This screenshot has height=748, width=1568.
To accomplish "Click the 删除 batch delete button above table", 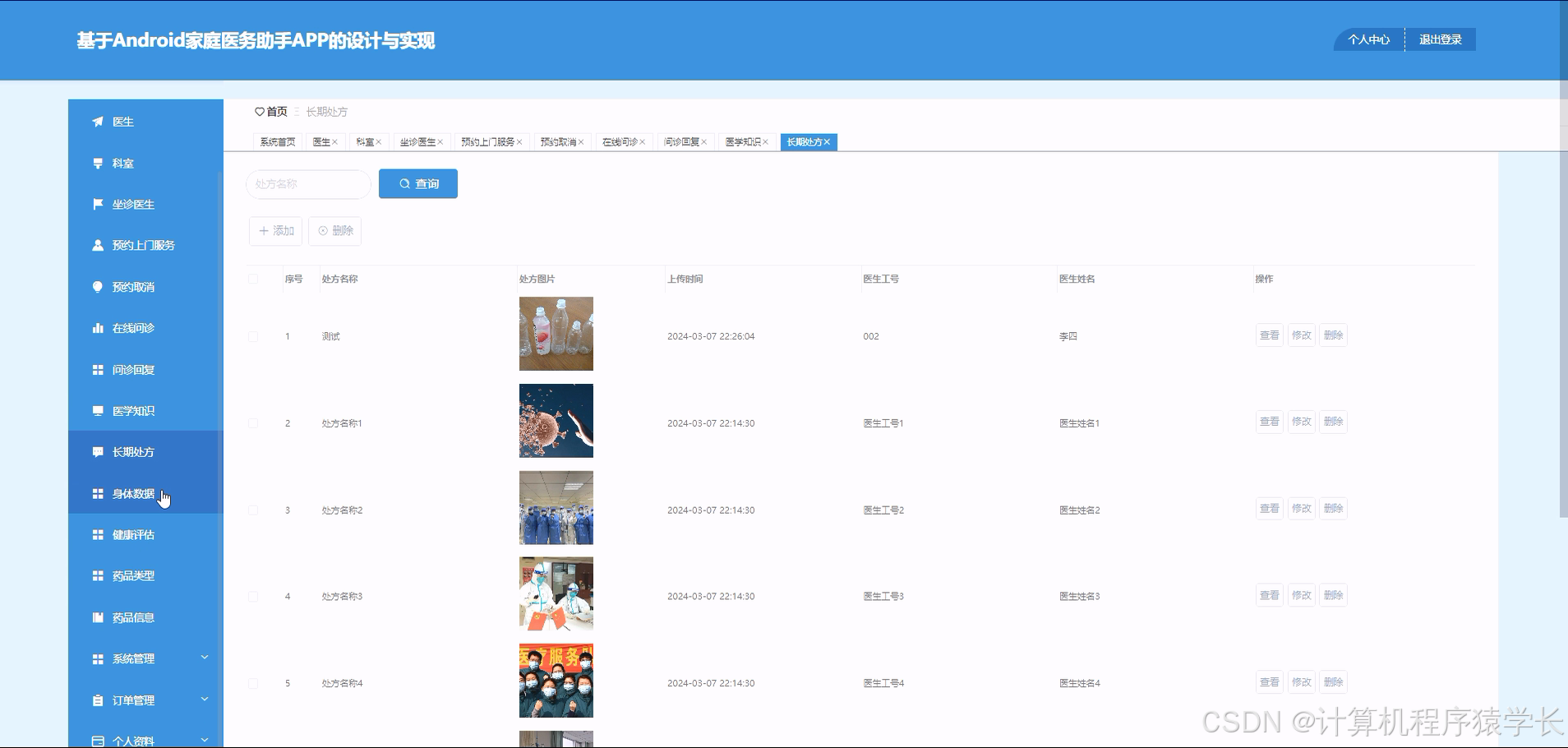I will [334, 231].
